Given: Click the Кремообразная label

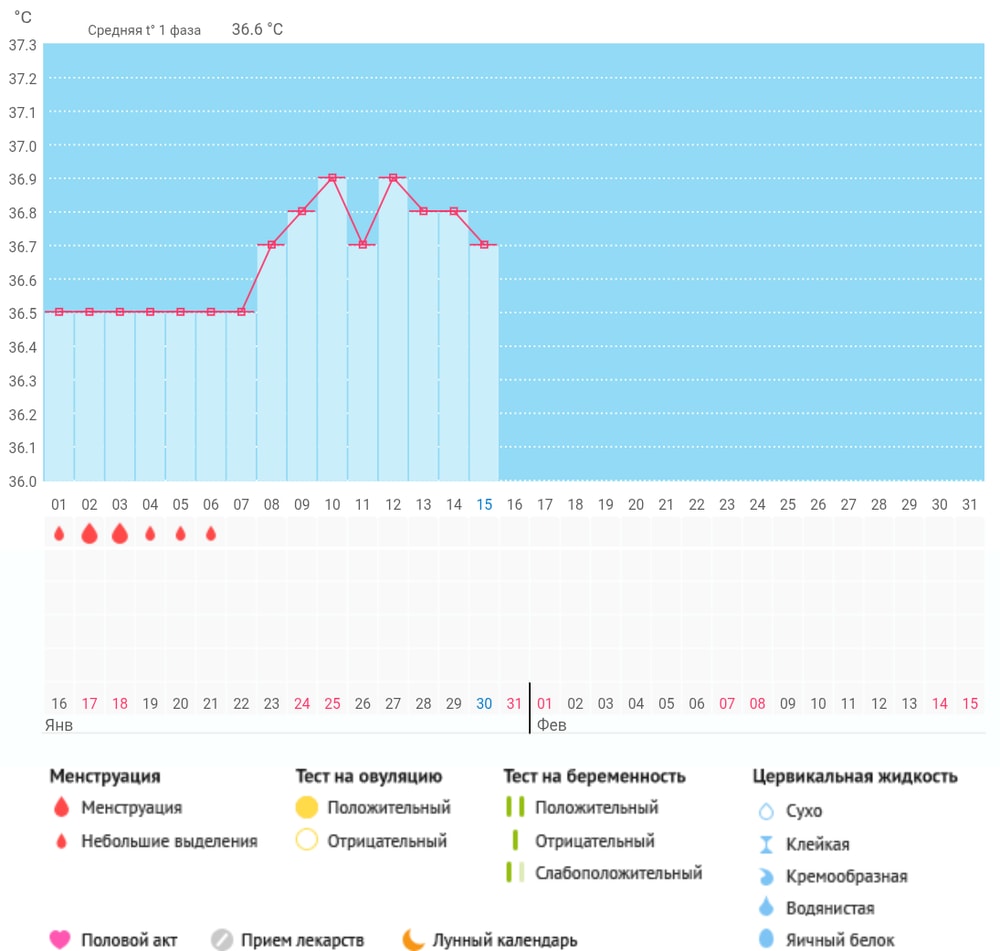Looking at the screenshot, I should click(x=846, y=876).
